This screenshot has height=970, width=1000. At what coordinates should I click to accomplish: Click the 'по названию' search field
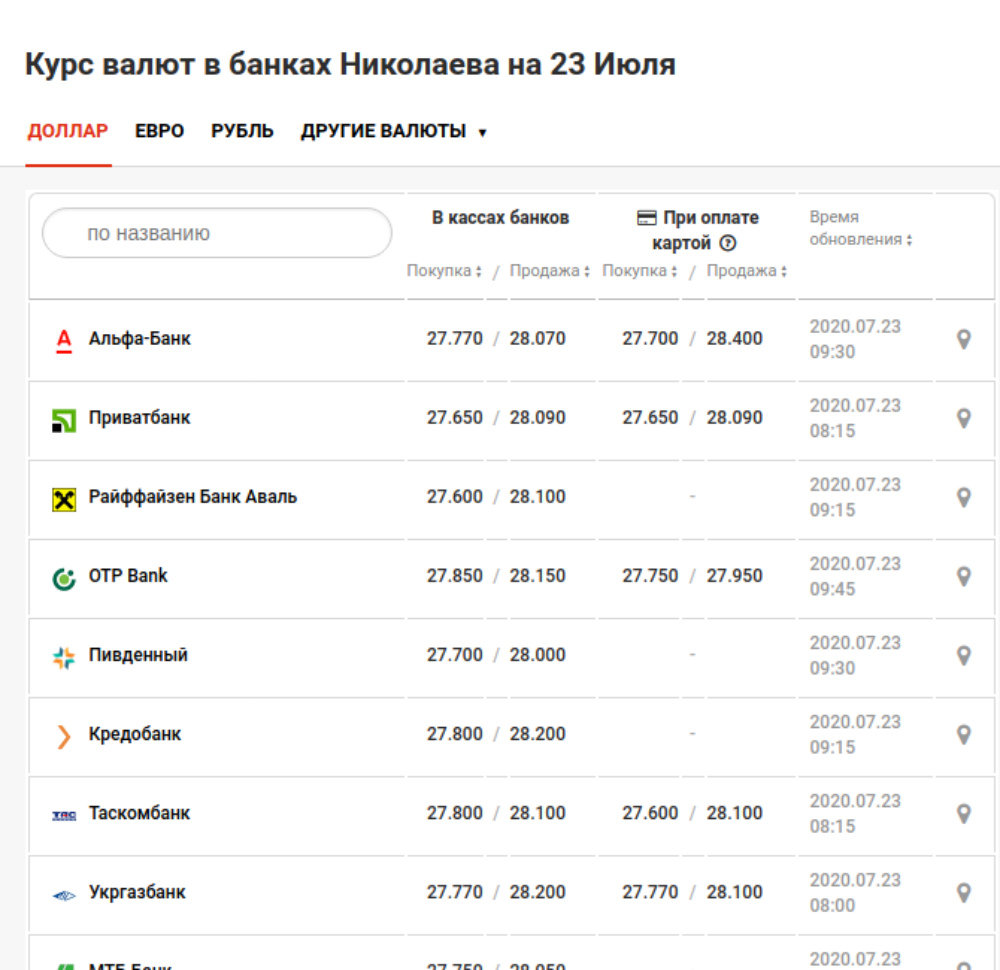click(x=217, y=234)
